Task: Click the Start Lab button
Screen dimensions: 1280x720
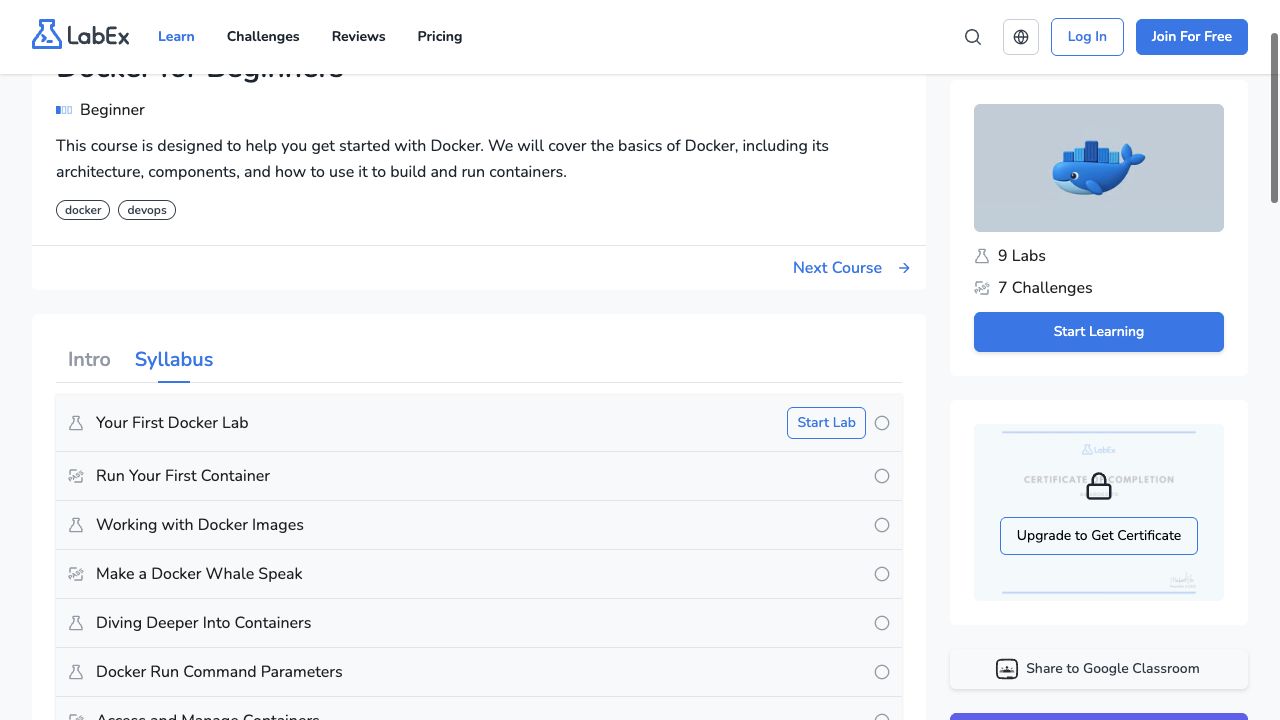Action: click(826, 423)
